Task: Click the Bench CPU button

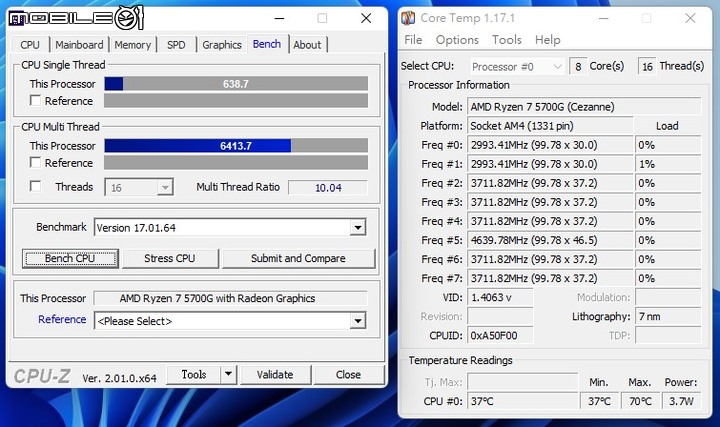Action: (x=70, y=258)
